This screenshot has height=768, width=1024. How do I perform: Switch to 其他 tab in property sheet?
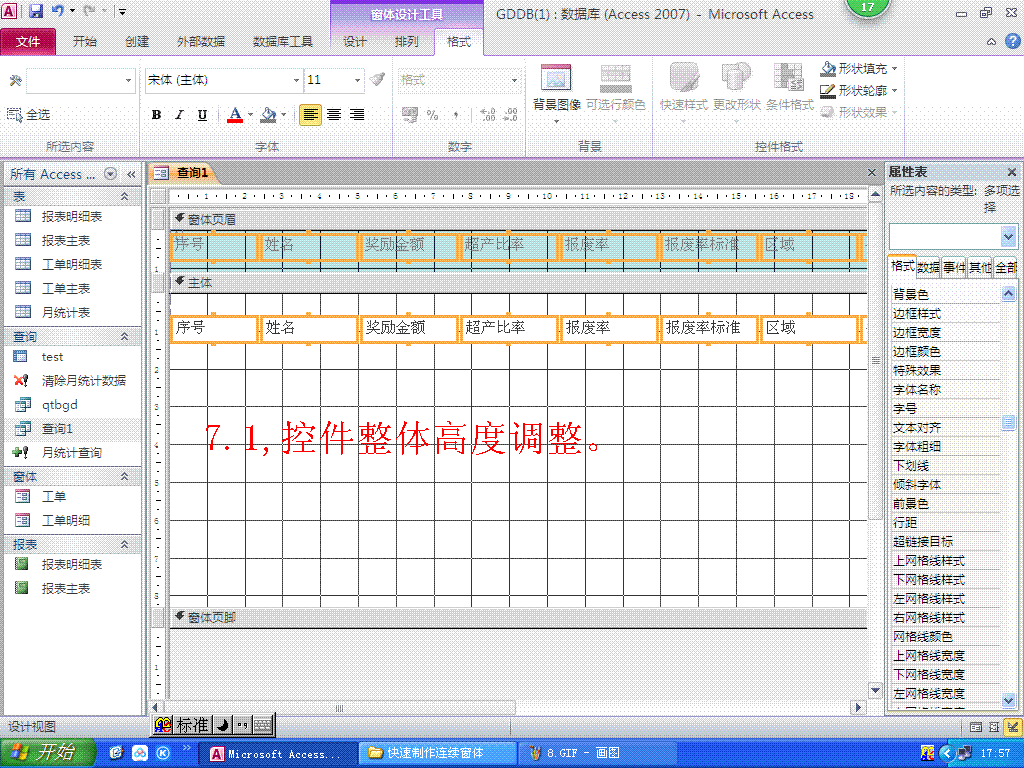point(980,266)
